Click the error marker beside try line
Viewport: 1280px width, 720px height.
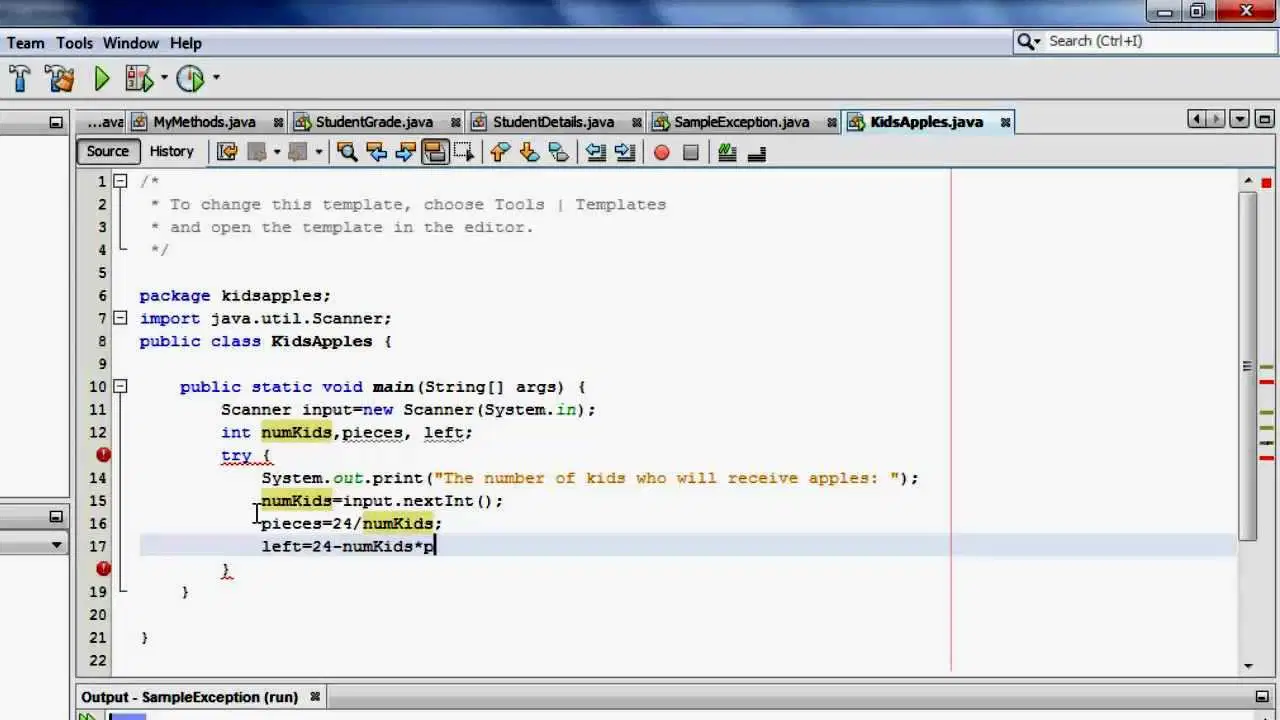103,455
